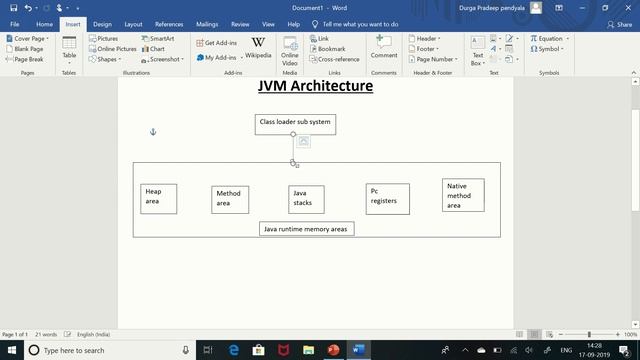Select the Pc registers box
This screenshot has height=360, width=640.
pos(387,199)
